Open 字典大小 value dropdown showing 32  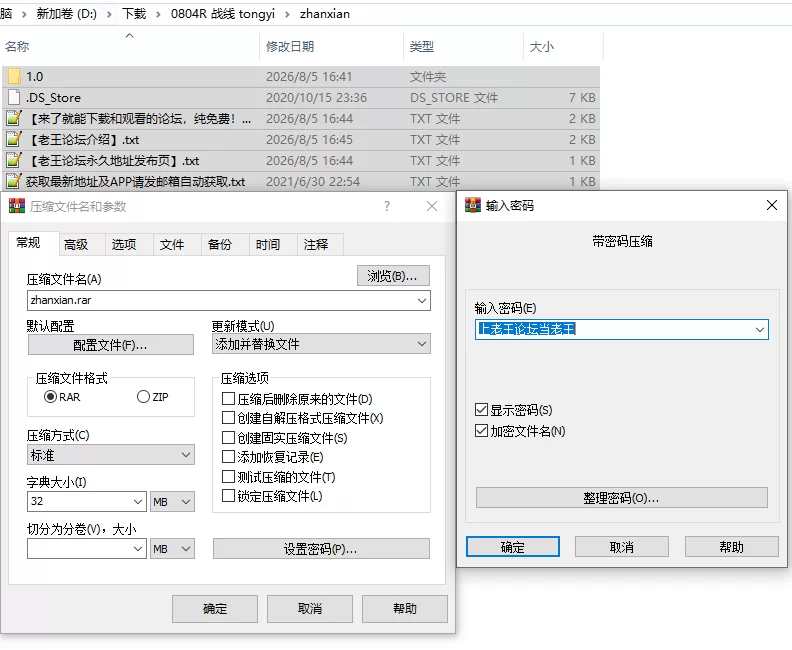click(x=138, y=502)
